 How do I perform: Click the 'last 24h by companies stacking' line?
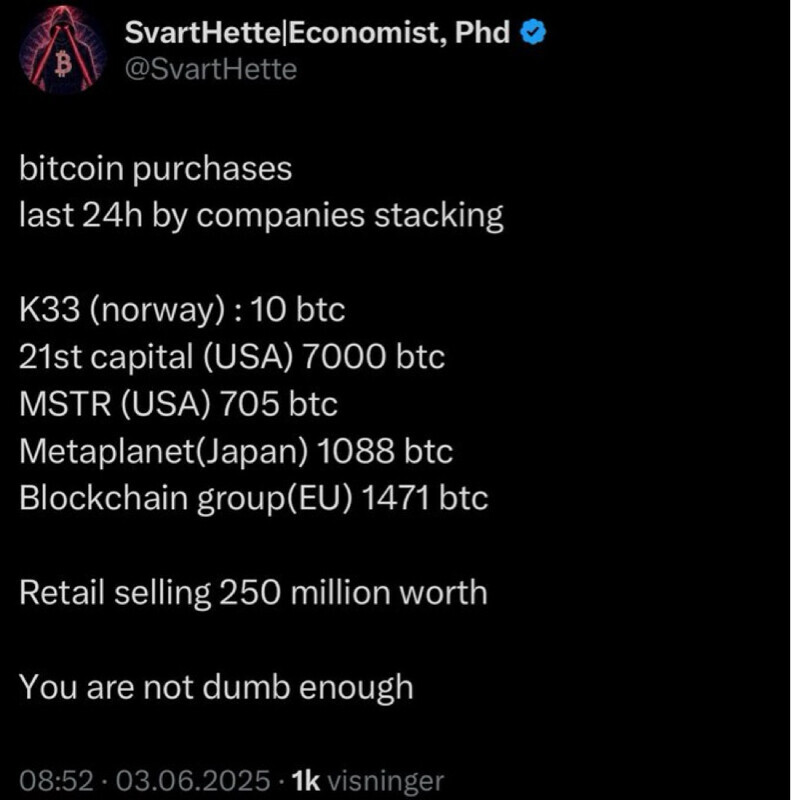click(x=261, y=215)
